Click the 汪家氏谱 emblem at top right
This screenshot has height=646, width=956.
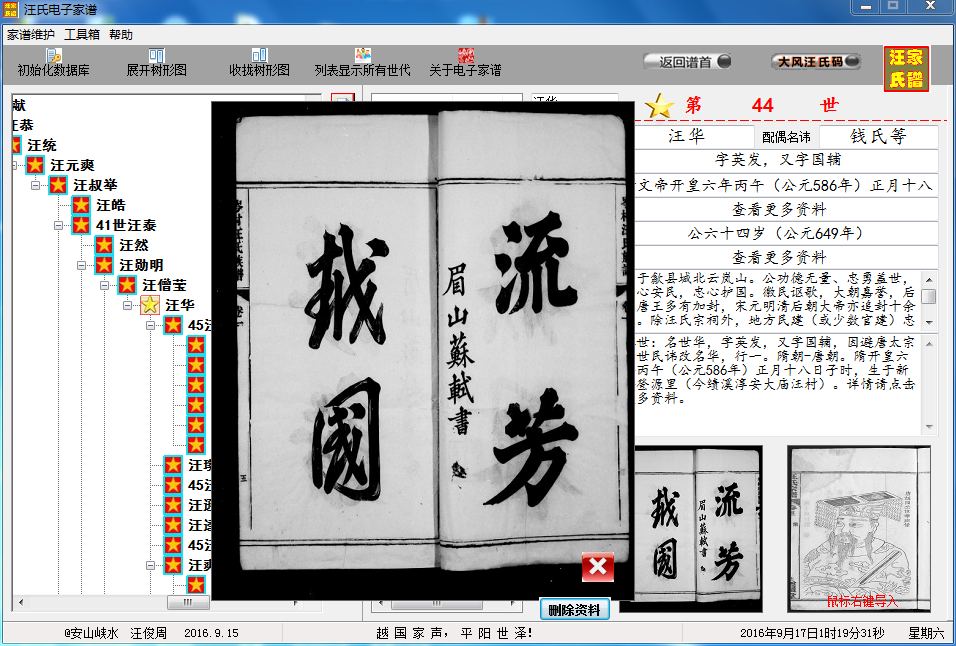coord(906,68)
